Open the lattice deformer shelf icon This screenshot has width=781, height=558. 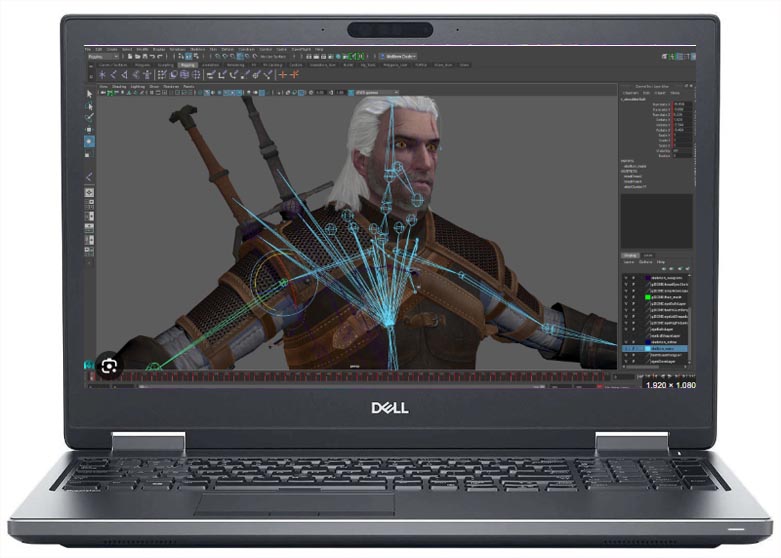tap(184, 75)
